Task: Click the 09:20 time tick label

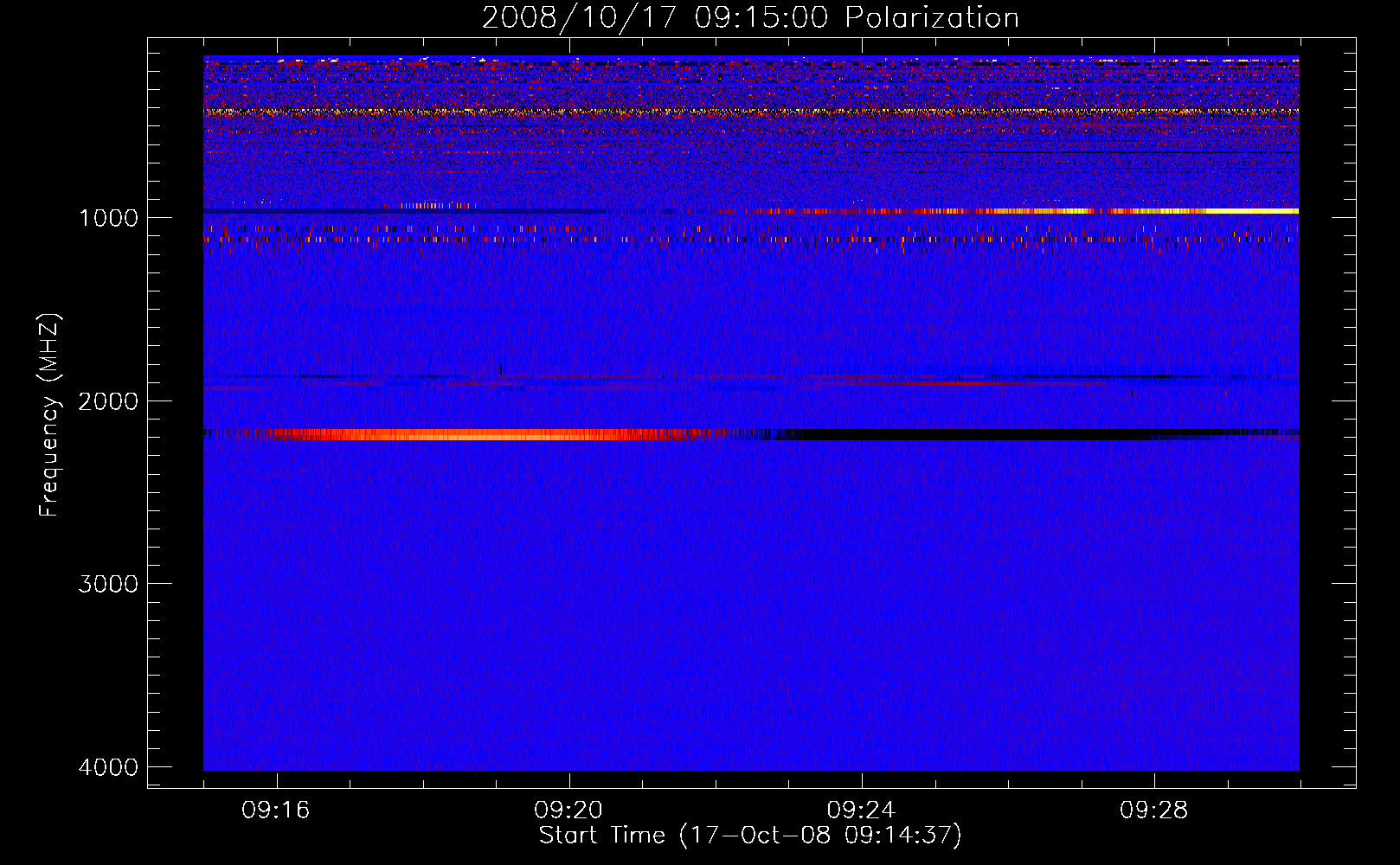Action: (568, 811)
